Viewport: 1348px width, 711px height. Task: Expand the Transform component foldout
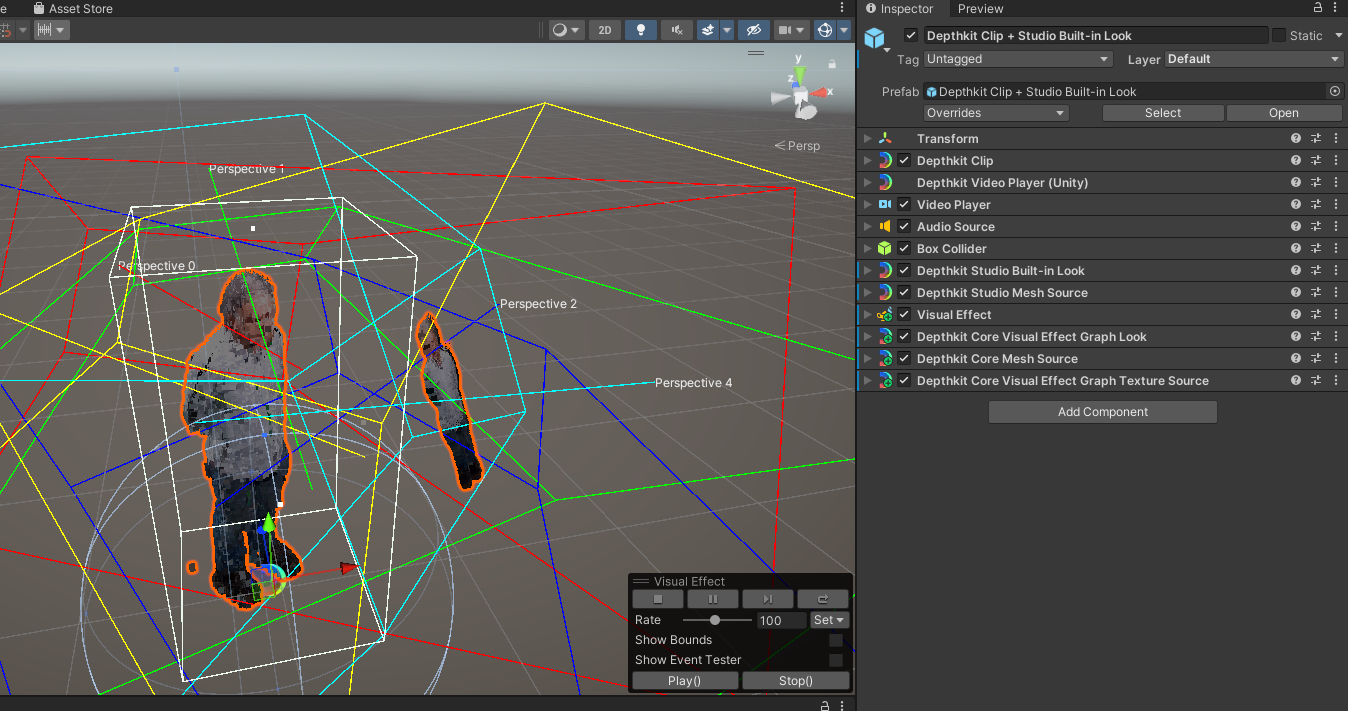tap(867, 139)
